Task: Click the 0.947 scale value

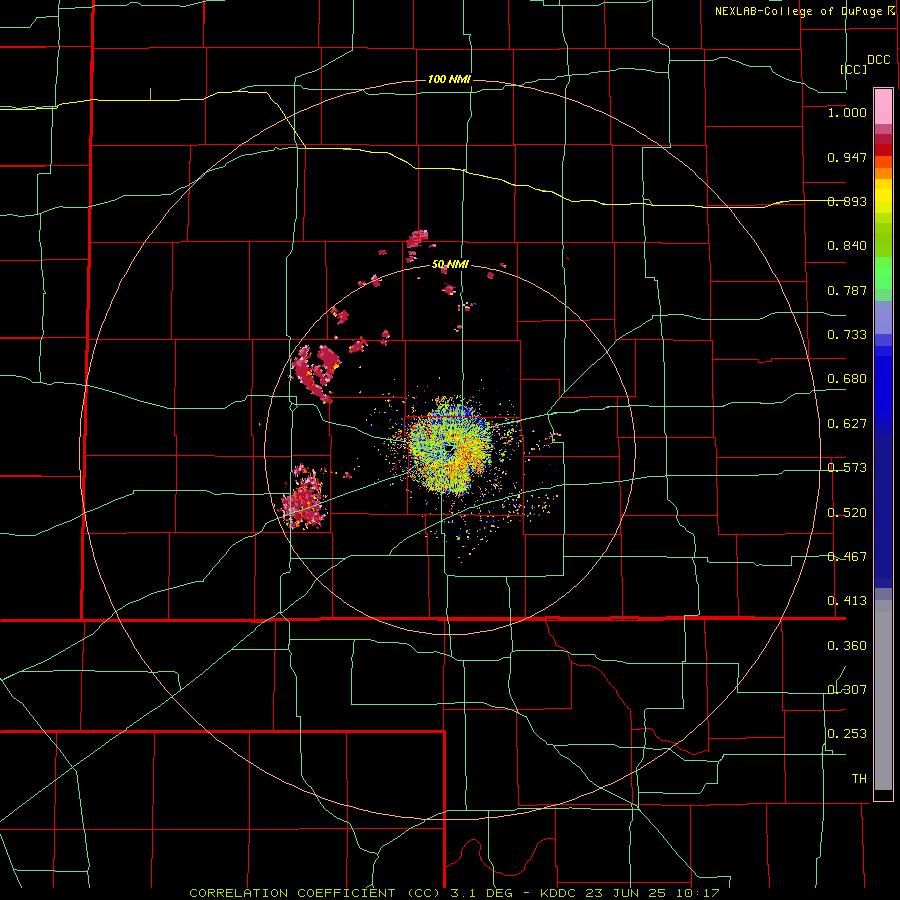Action: (x=847, y=157)
